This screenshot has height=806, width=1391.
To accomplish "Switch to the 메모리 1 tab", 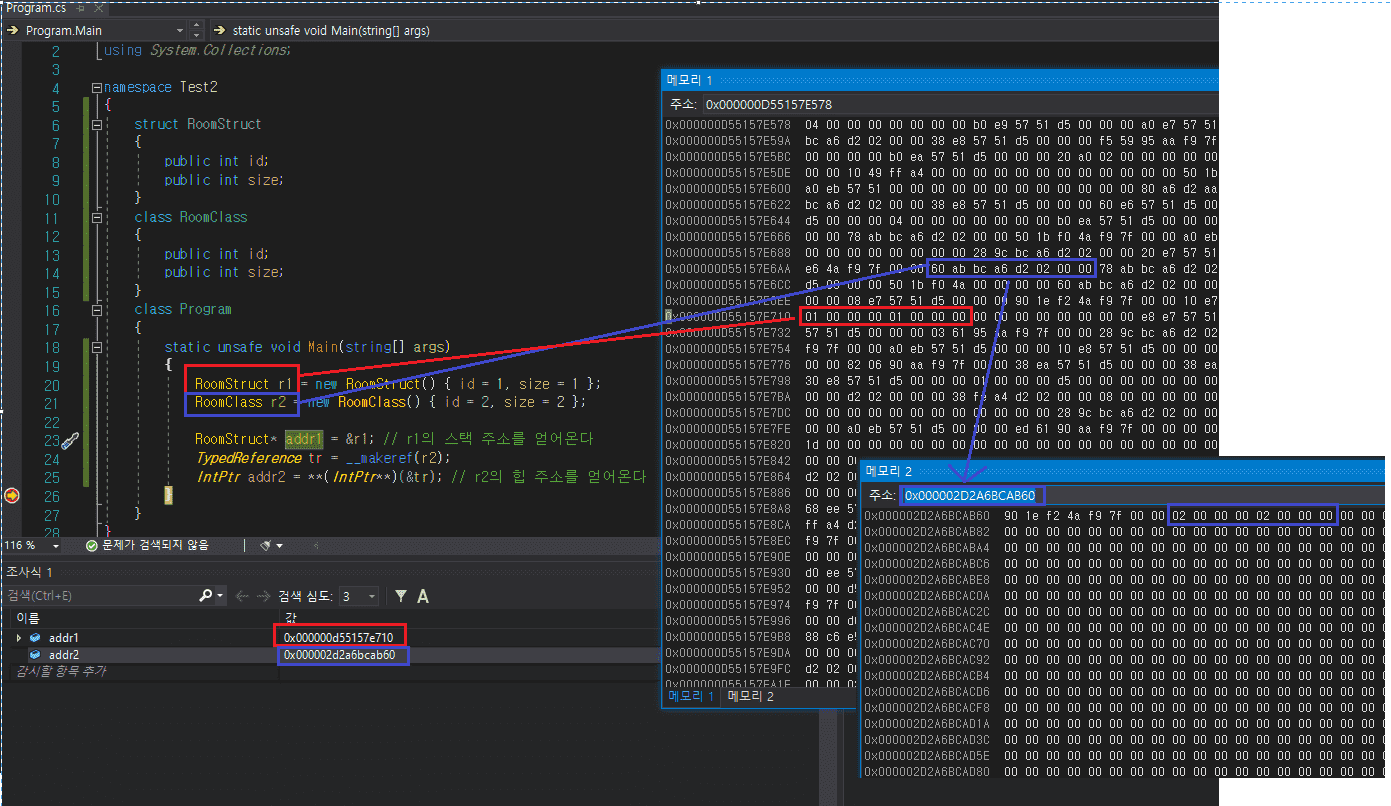I will [x=691, y=696].
